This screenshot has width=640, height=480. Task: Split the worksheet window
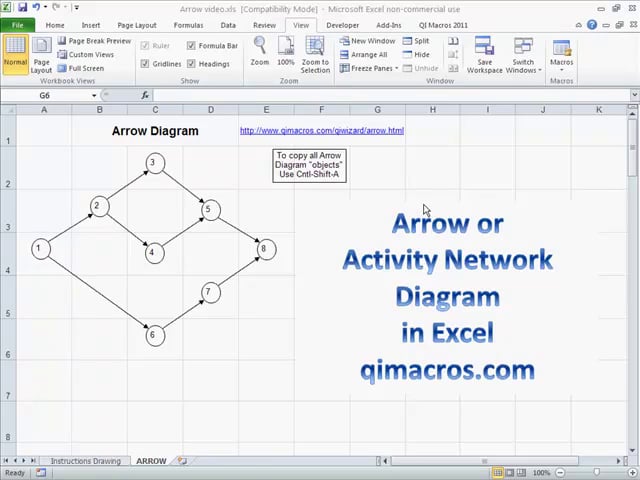[416, 41]
